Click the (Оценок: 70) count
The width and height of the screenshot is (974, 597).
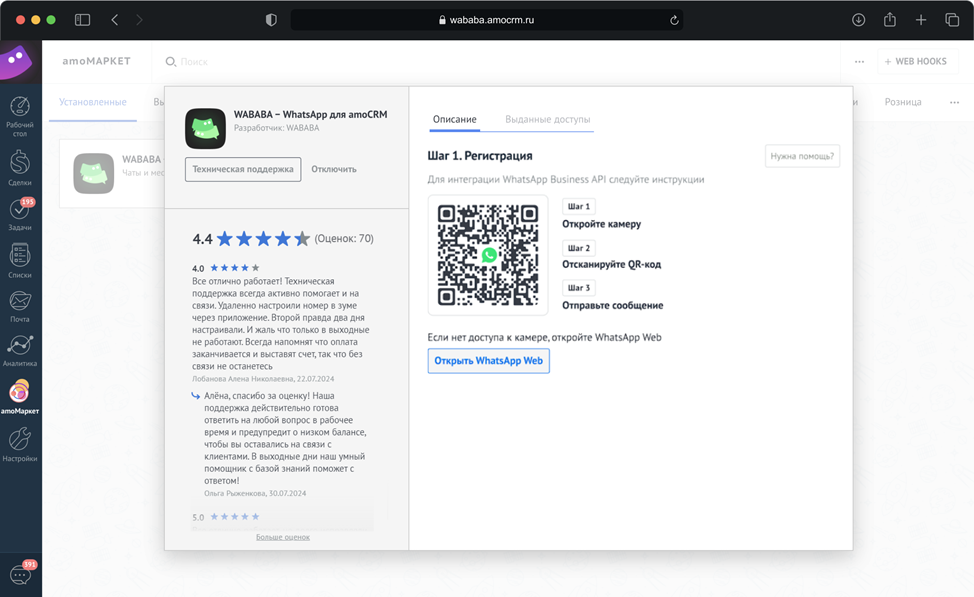pos(344,239)
